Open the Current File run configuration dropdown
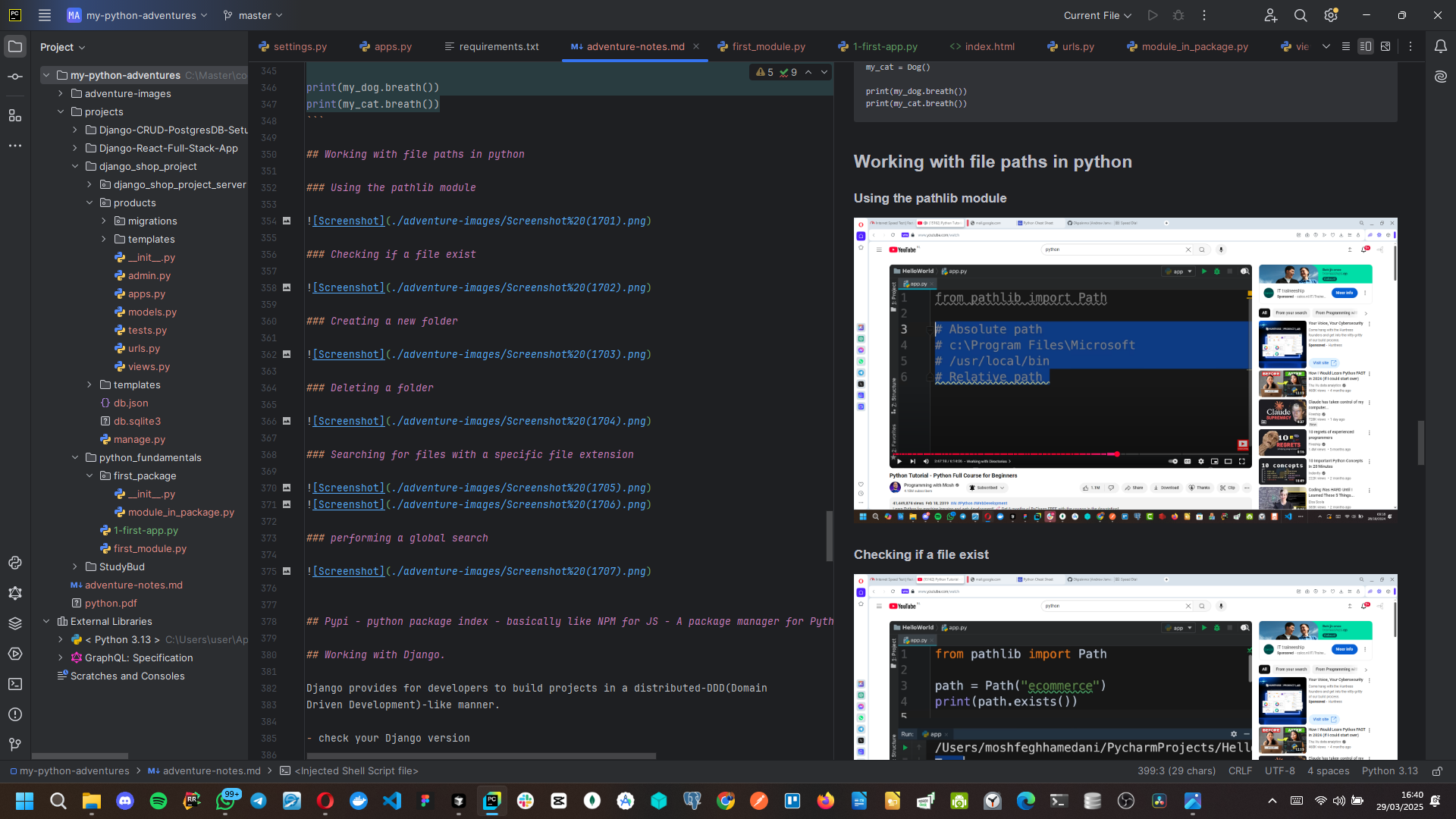This screenshot has width=1456, height=819. [1097, 15]
